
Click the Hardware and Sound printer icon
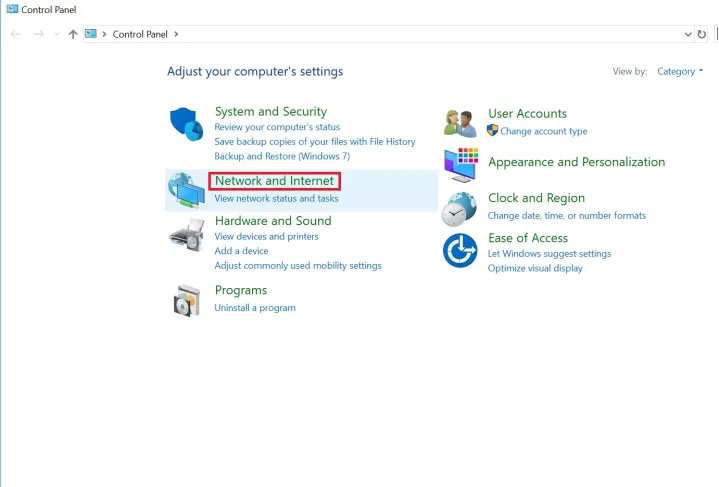(187, 235)
